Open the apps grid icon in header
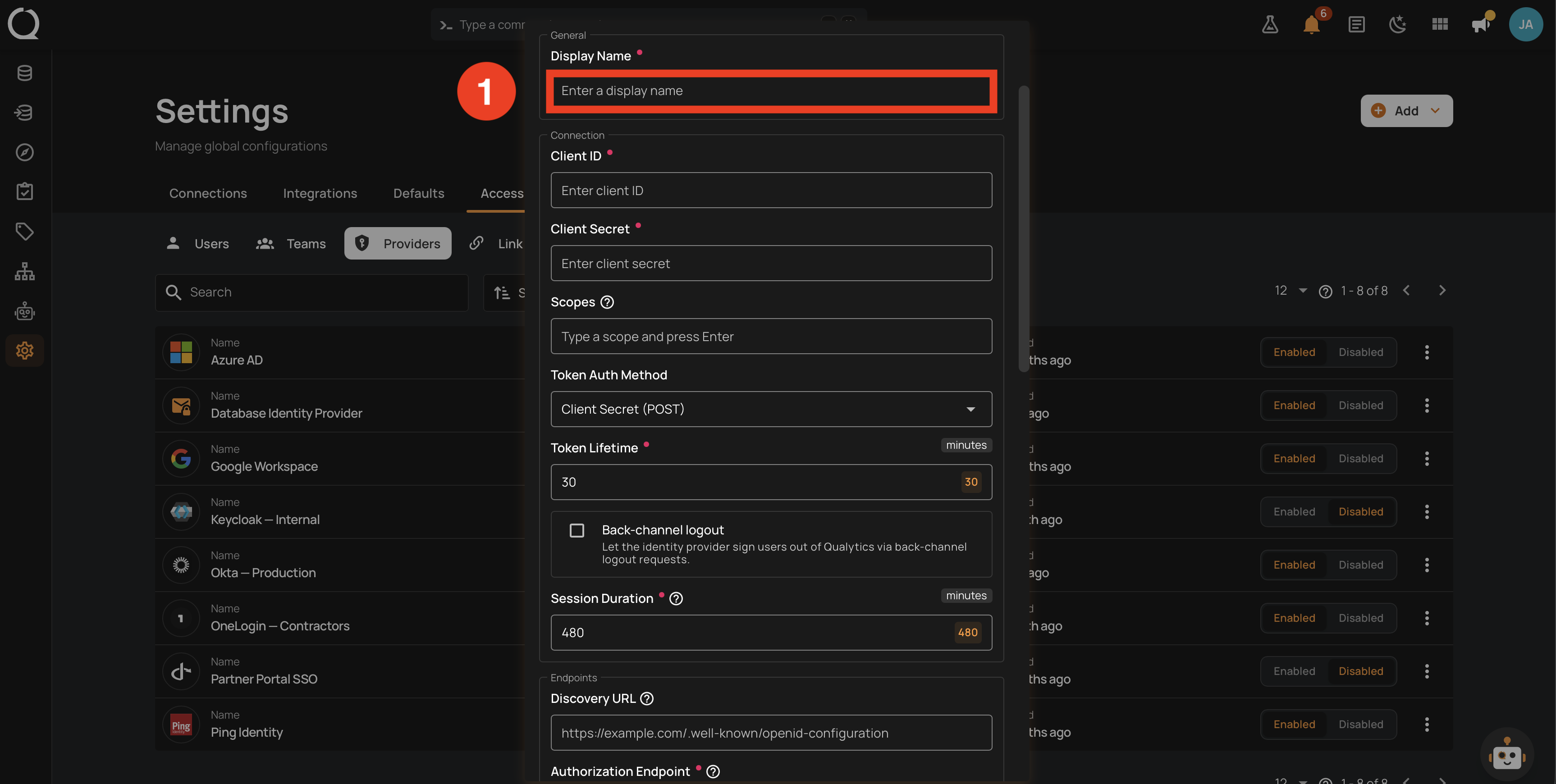This screenshot has width=1556, height=784. coord(1440,24)
